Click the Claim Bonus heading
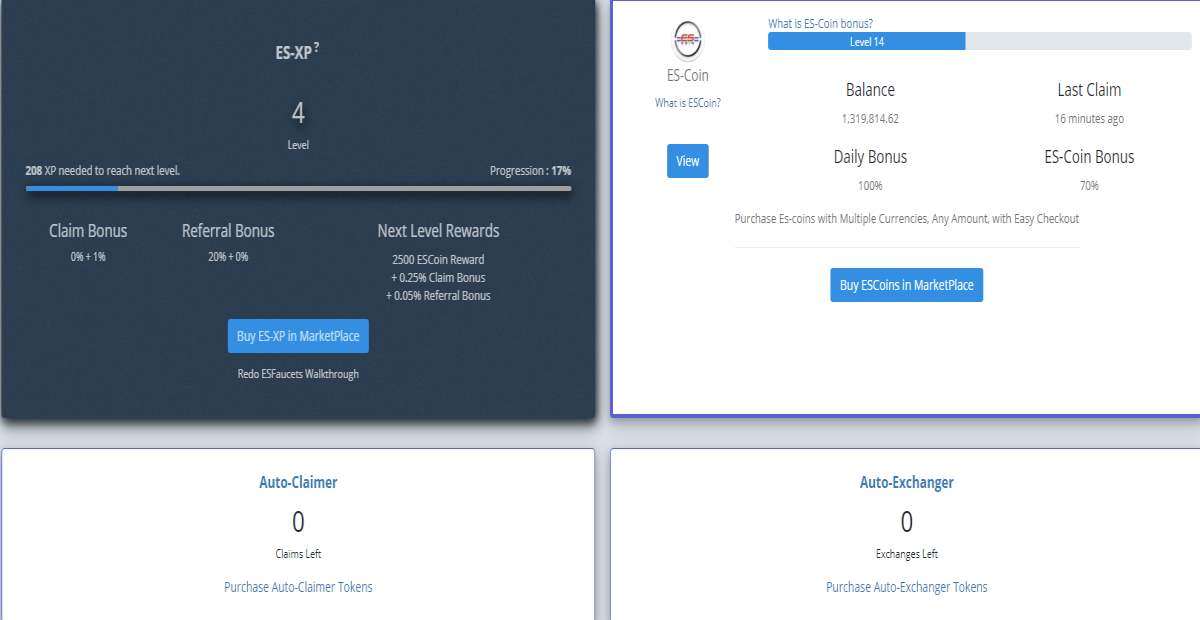 point(88,231)
